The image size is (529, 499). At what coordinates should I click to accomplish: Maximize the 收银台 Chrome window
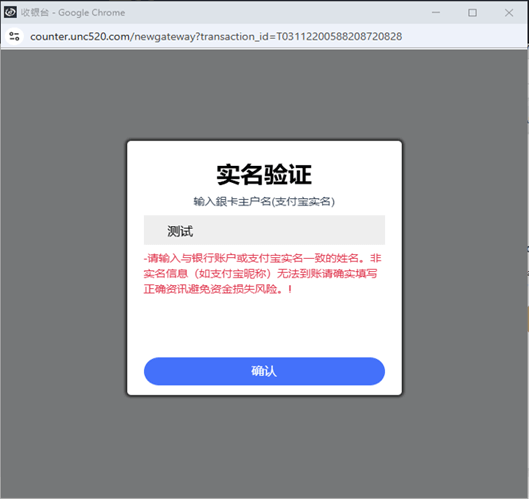point(472,12)
